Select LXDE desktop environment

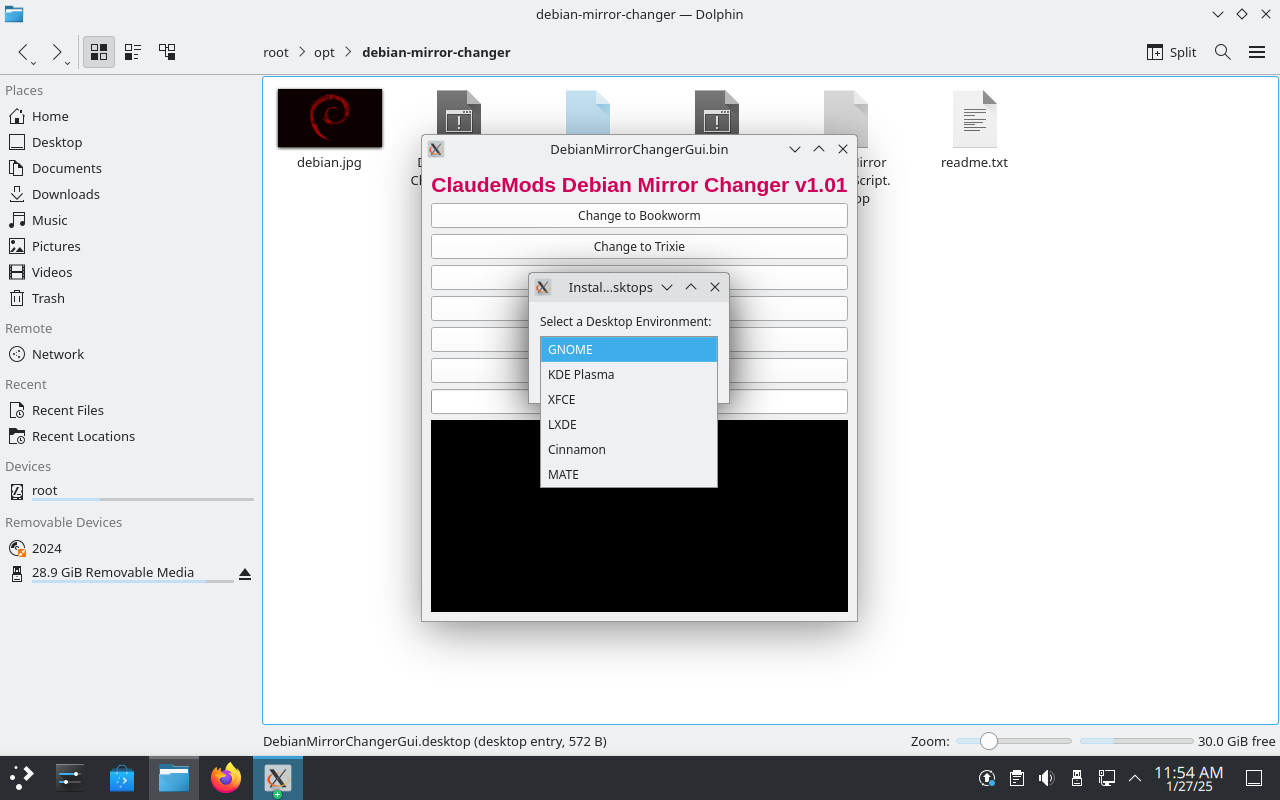coord(629,424)
